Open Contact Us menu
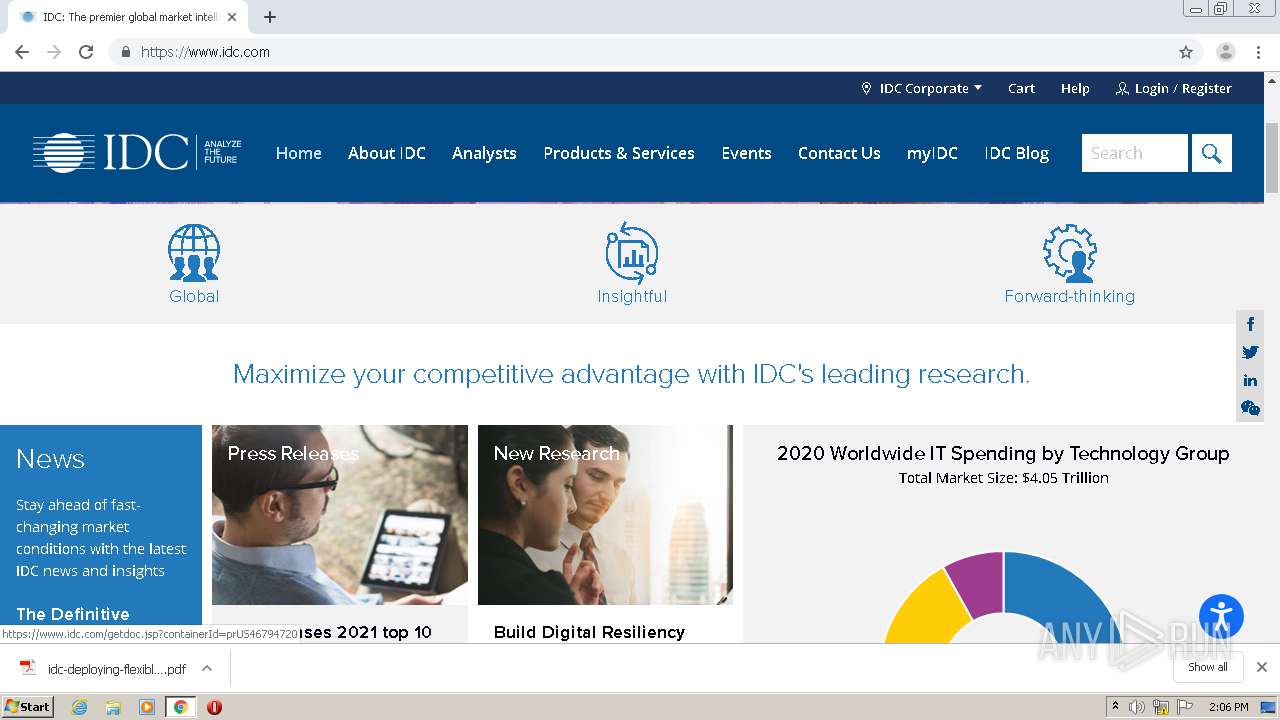This screenshot has height=720, width=1280. (x=839, y=153)
